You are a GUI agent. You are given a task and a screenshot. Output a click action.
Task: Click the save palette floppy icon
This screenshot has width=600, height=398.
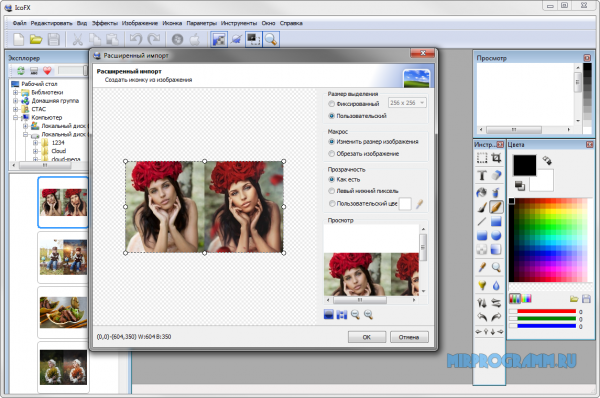click(586, 298)
